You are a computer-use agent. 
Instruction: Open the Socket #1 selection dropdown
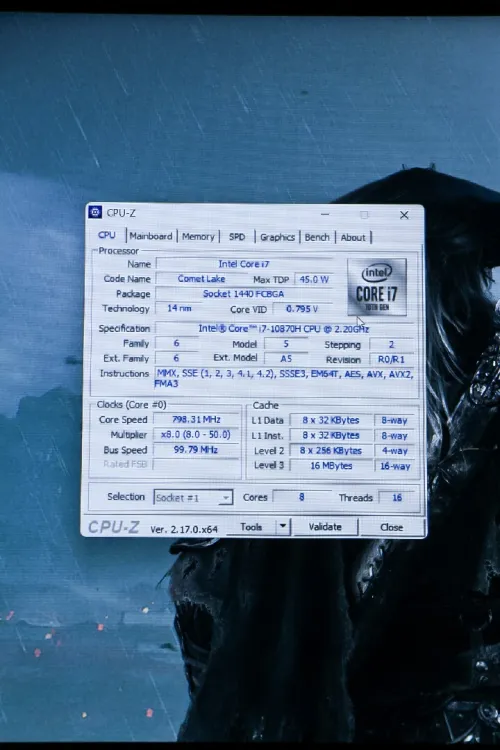(x=193, y=497)
